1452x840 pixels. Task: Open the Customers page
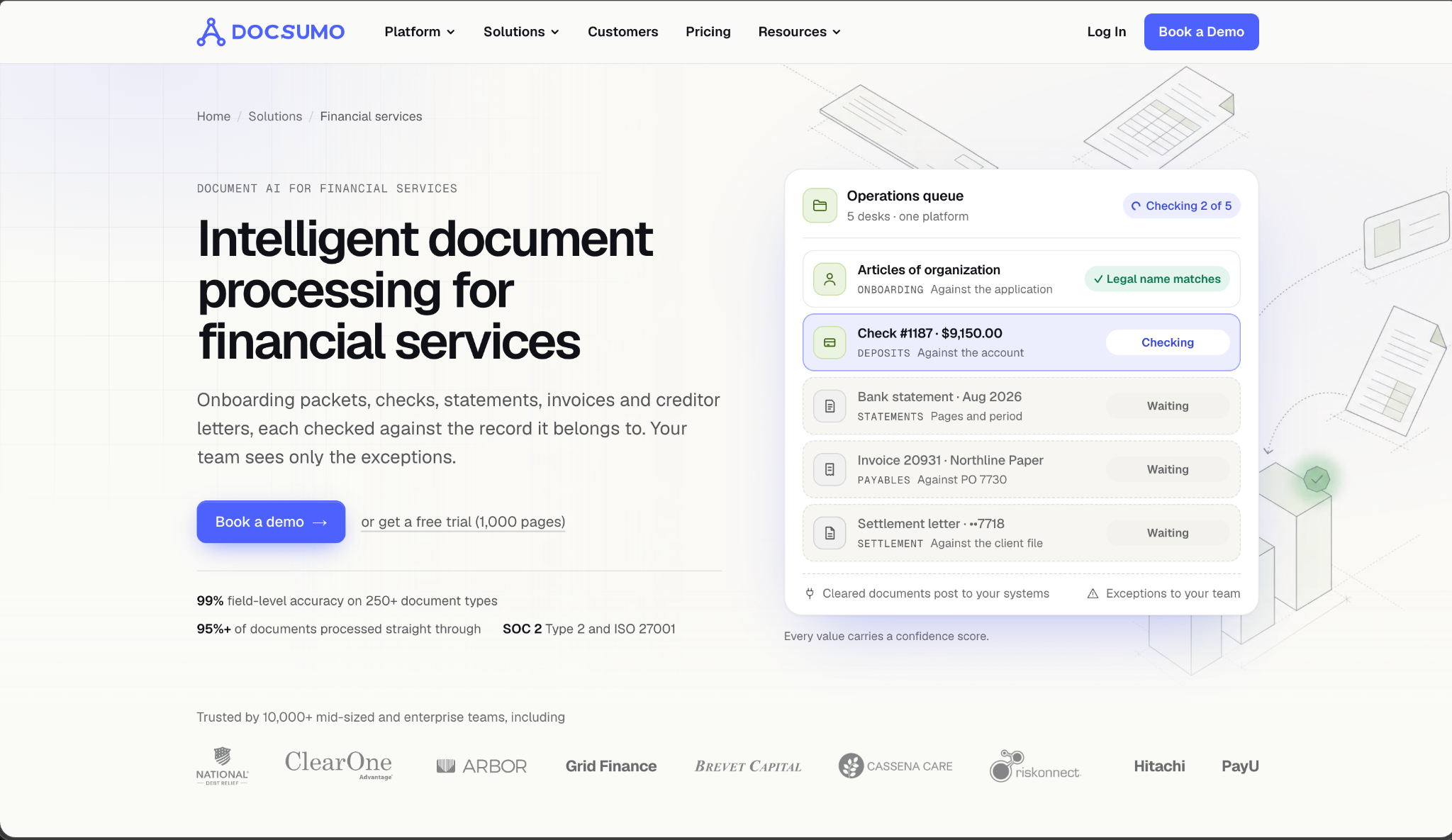(x=622, y=32)
